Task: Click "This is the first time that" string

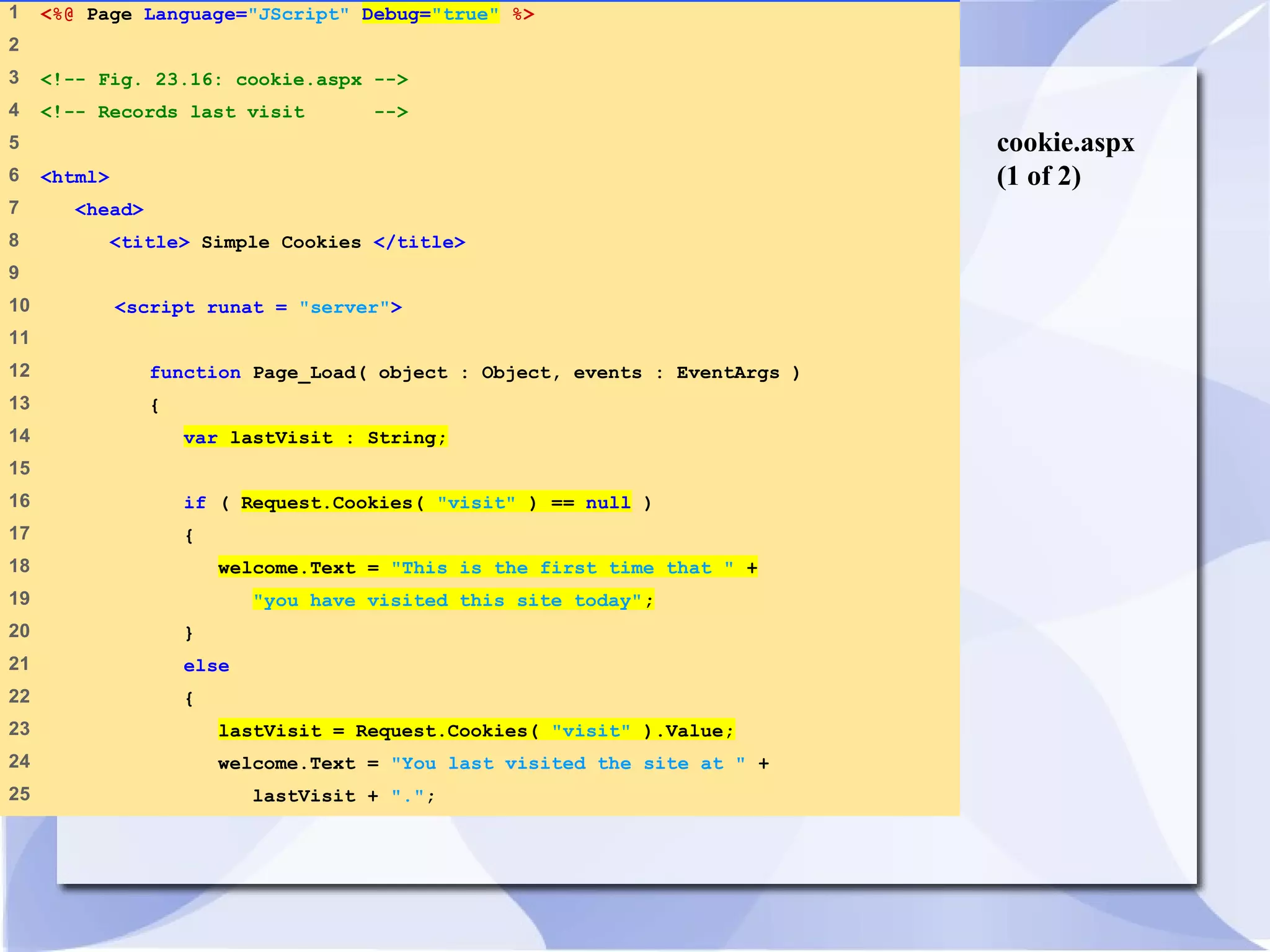Action: pos(562,568)
